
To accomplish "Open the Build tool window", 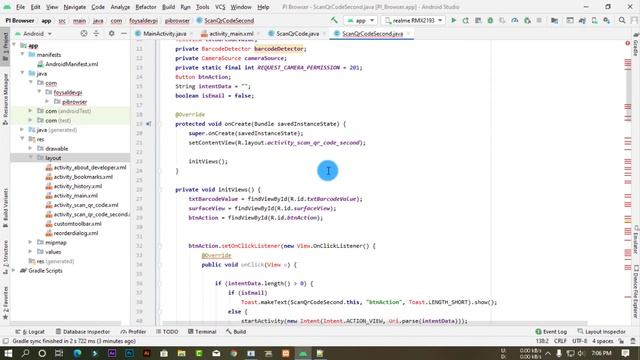I will click(236, 331).
